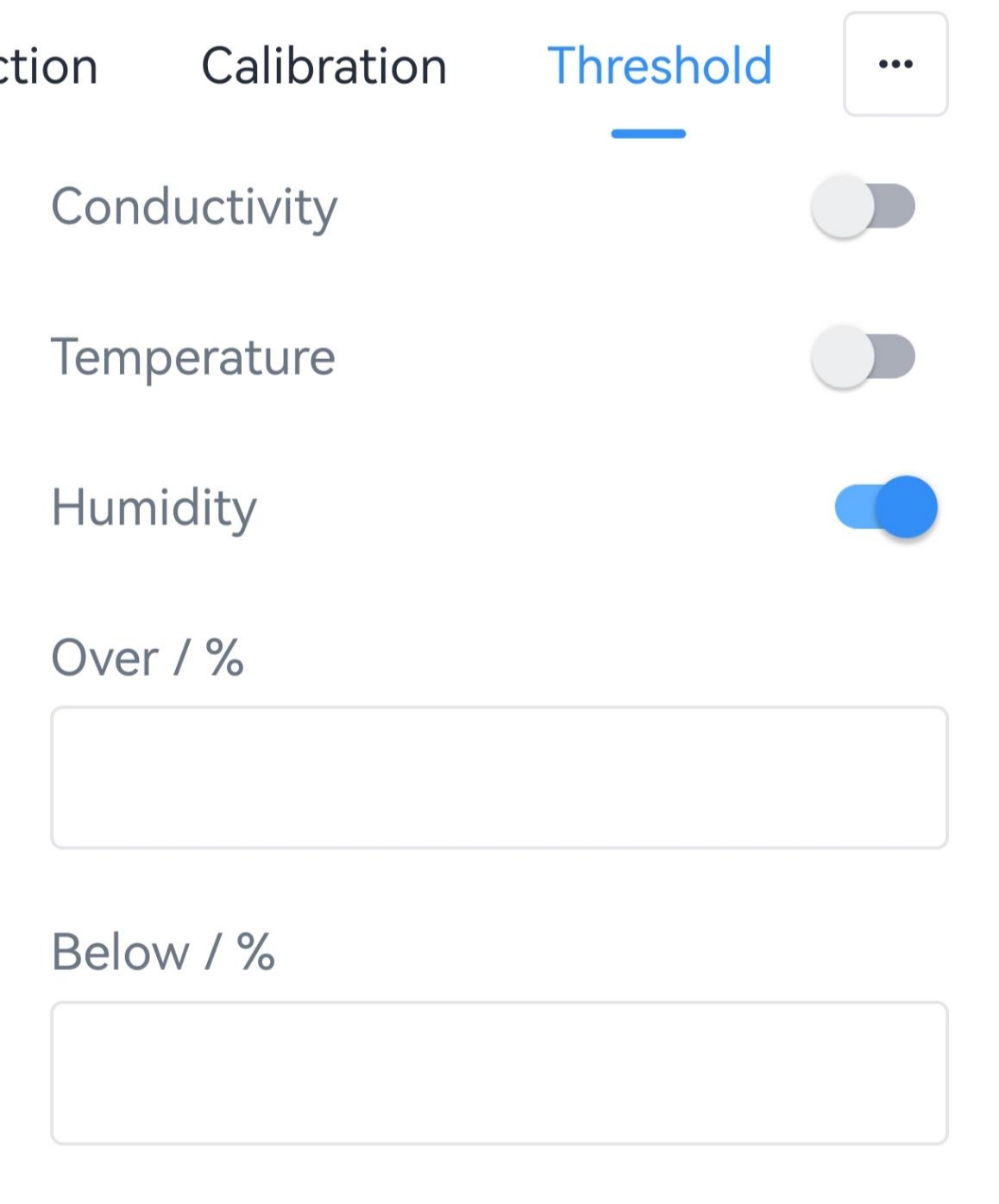The height and width of the screenshot is (1204, 999).
Task: Tap the Humidity label text
Action: (x=154, y=507)
